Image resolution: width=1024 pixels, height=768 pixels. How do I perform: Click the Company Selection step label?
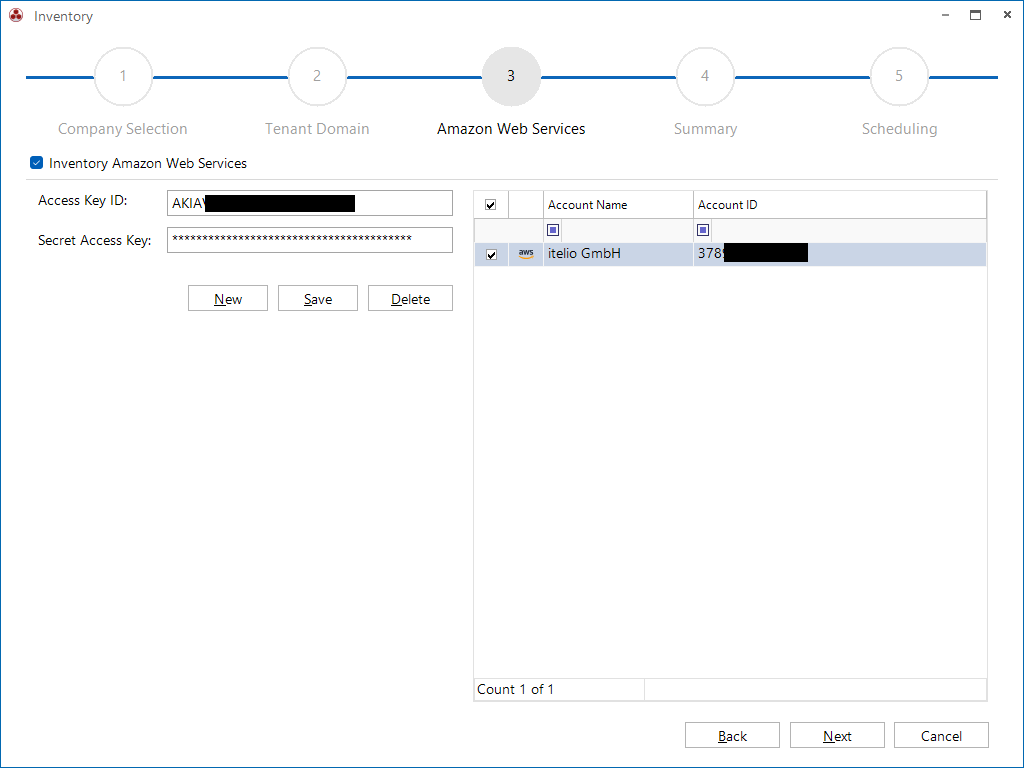[123, 129]
